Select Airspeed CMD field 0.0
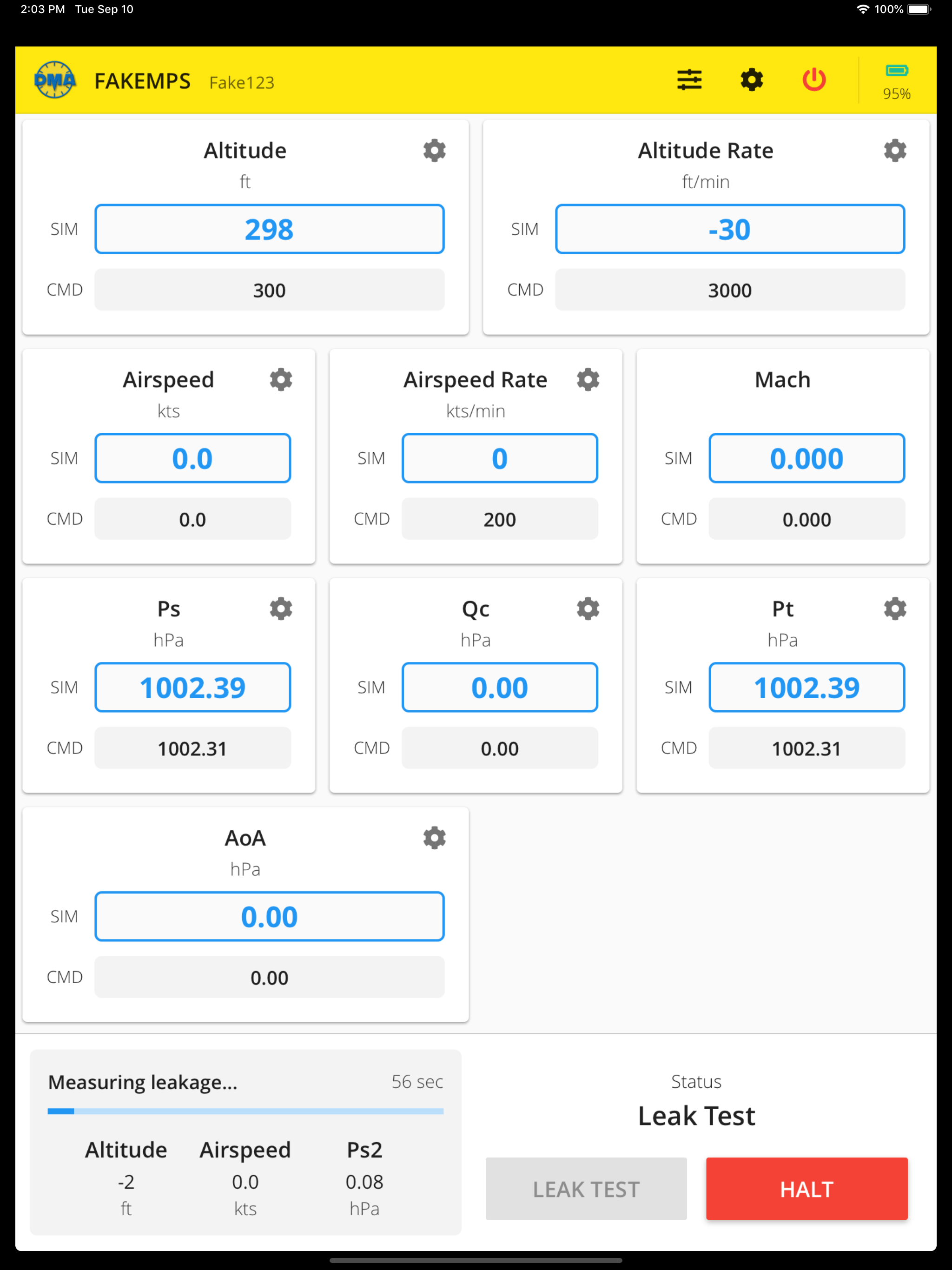This screenshot has height=1270, width=952. tap(192, 519)
